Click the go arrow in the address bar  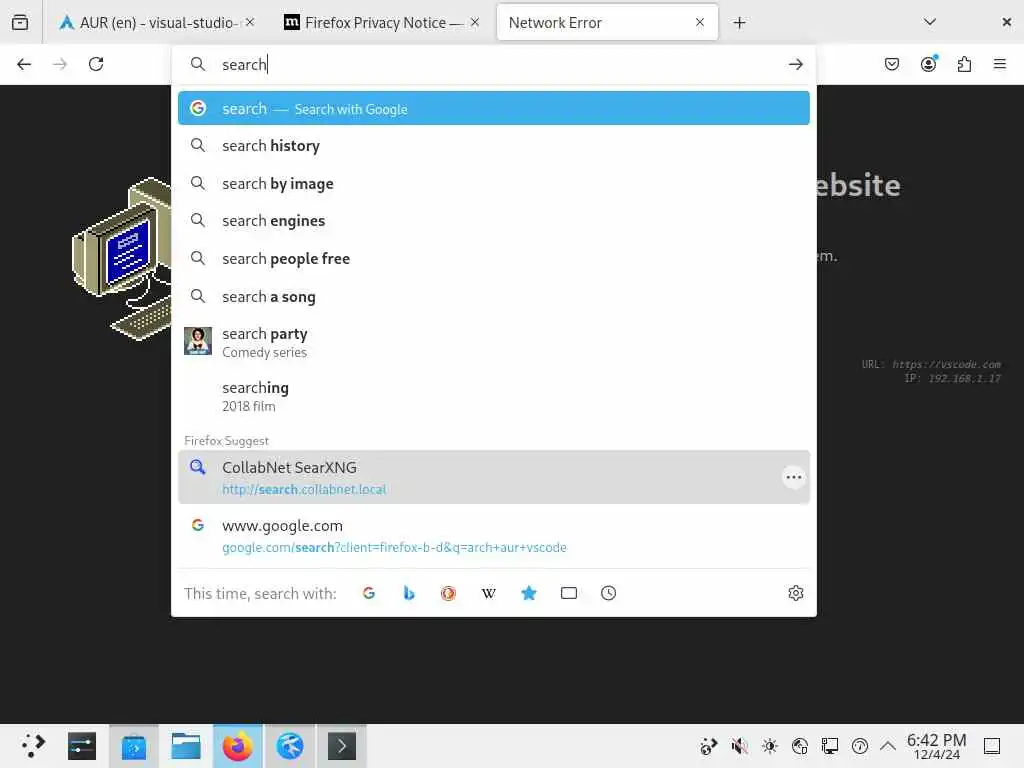tap(795, 64)
